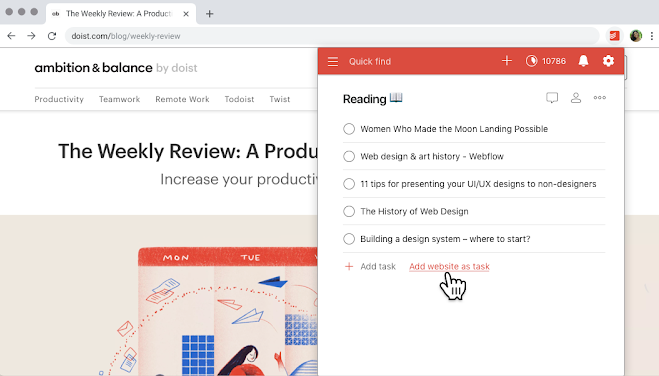The height and width of the screenshot is (376, 659).
Task: Complete Building a design system task
Action: [x=349, y=239]
